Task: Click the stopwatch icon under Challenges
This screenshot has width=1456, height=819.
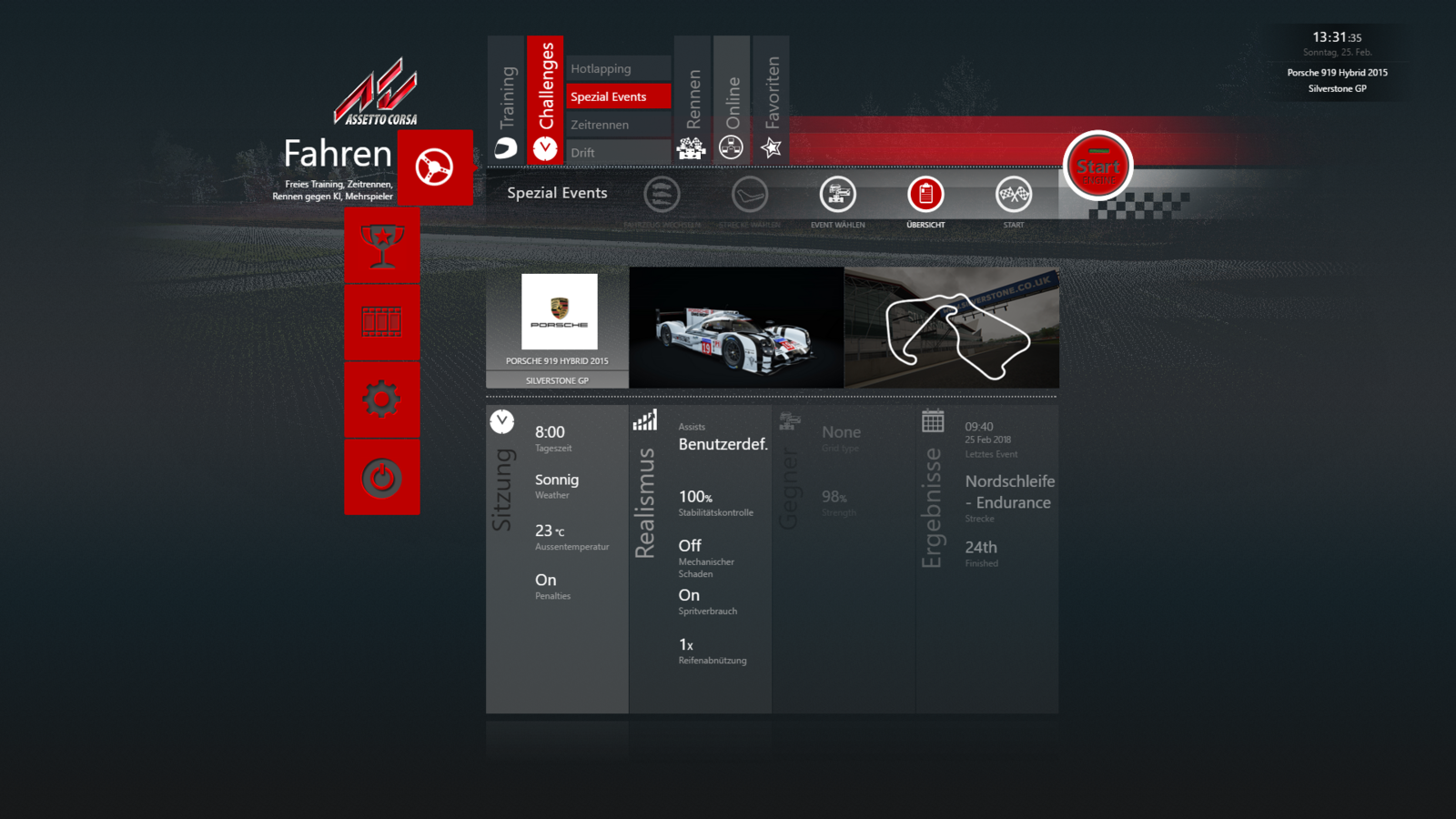Action: pyautogui.click(x=545, y=148)
